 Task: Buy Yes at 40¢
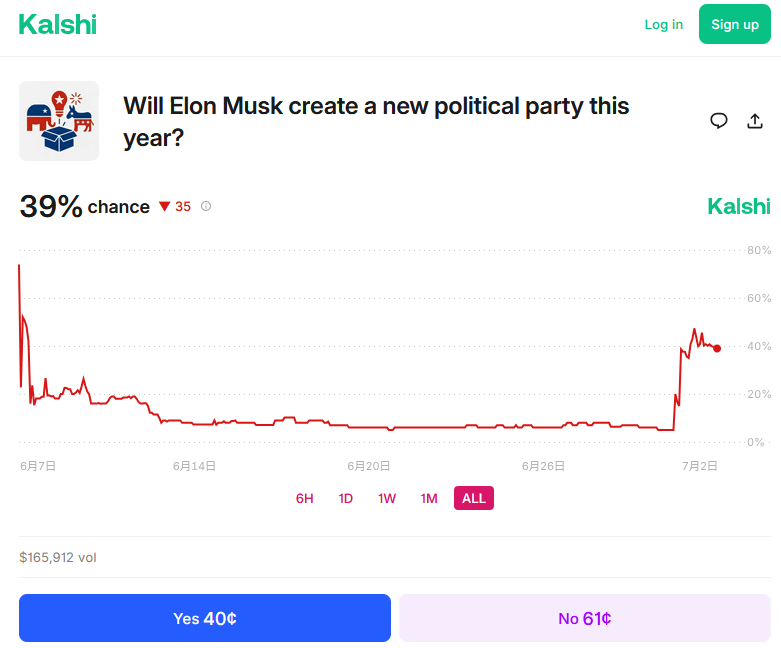click(x=205, y=618)
